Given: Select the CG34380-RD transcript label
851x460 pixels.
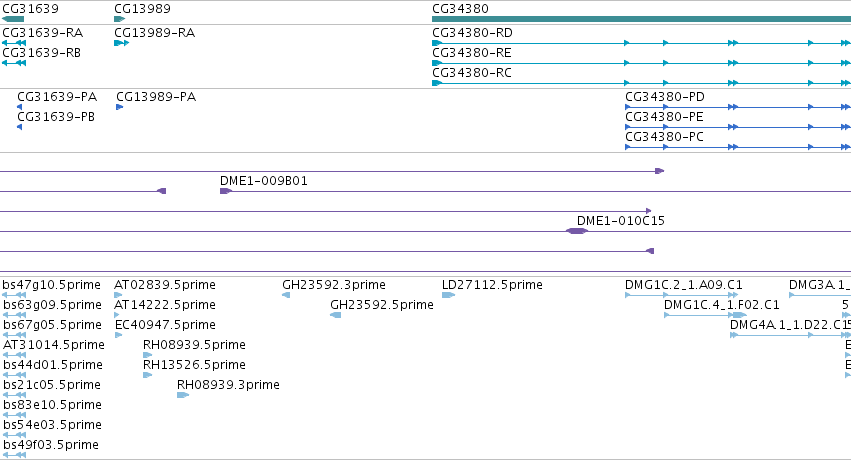Looking at the screenshot, I should click(472, 33).
